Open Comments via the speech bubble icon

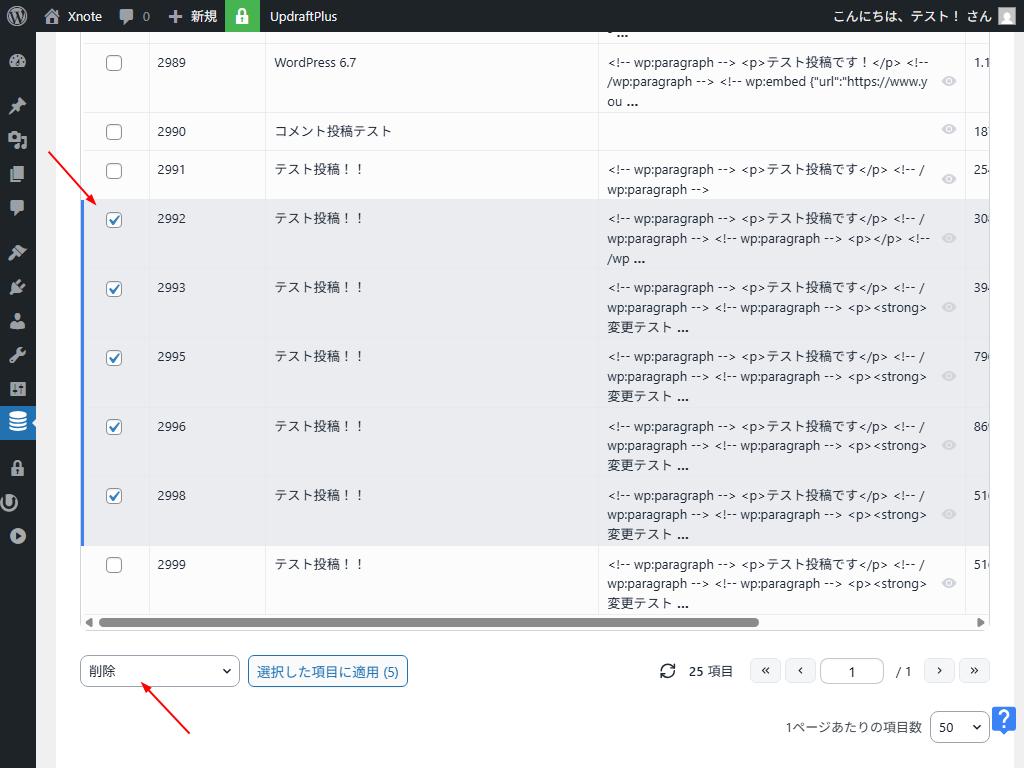tap(17, 208)
